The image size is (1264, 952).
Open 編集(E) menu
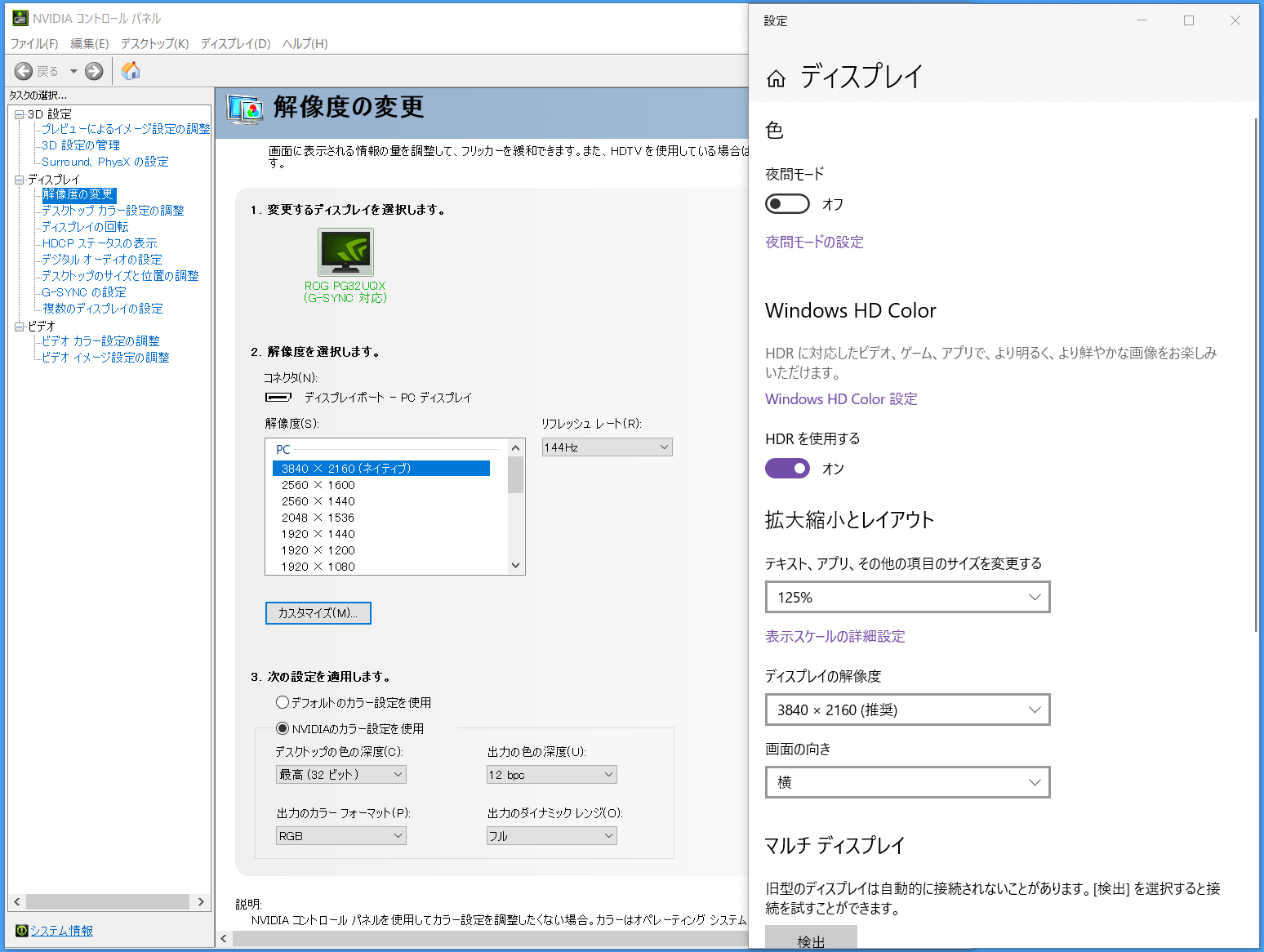pyautogui.click(x=90, y=43)
